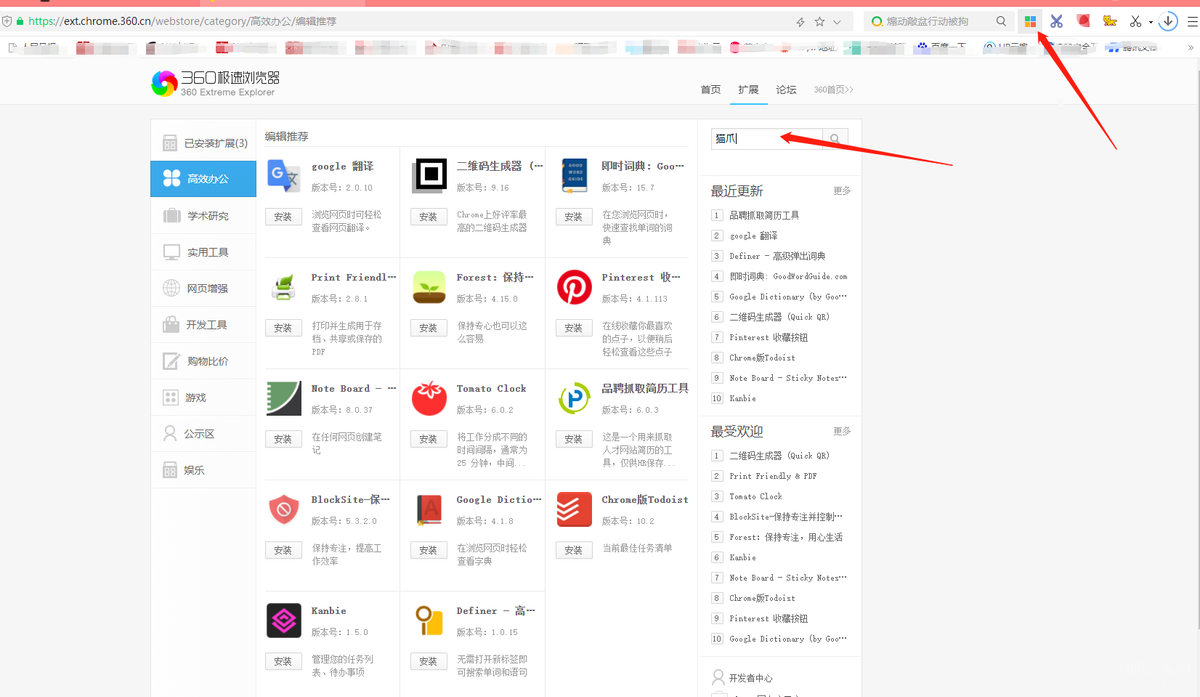1200x697 pixels.
Task: Select the 开发工具 category
Action: coord(204,325)
